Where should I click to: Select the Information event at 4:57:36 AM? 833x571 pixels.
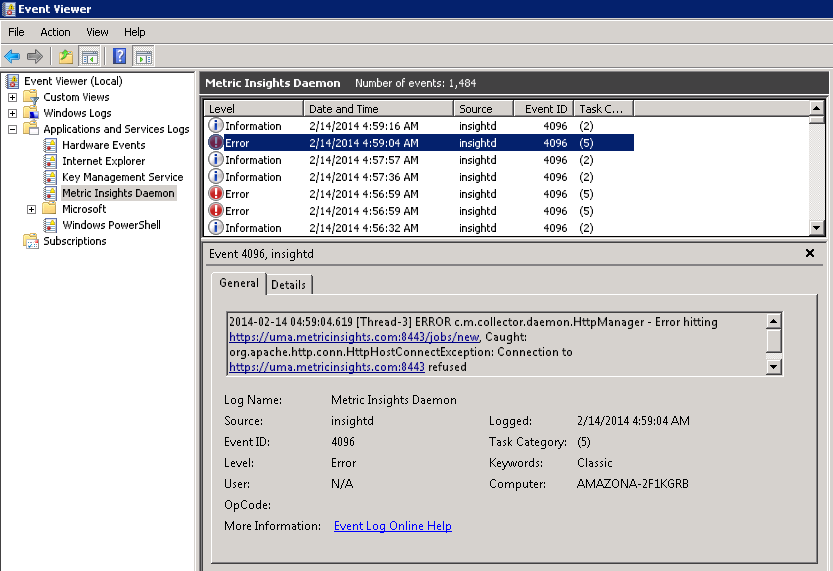(419, 177)
